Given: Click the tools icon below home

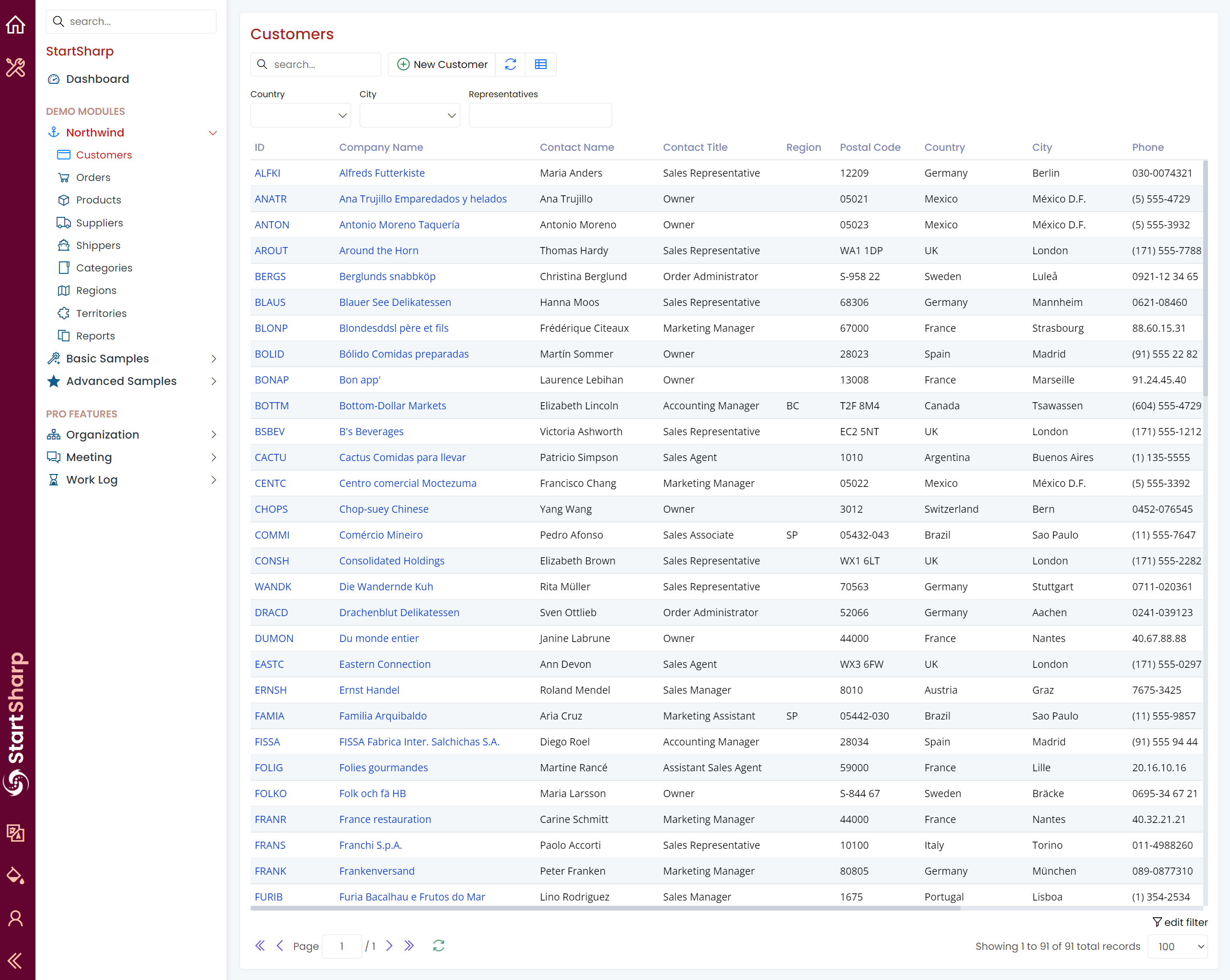Looking at the screenshot, I should pos(16,68).
